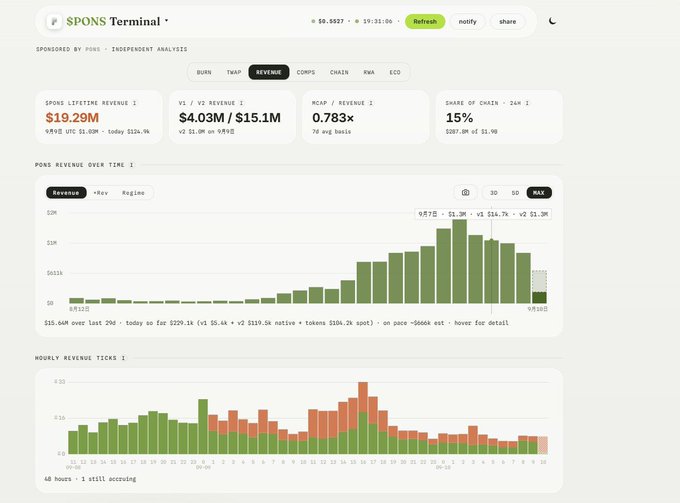The image size is (680, 503).
Task: Click the 0.783× MCAP ratio value
Action: coord(333,118)
